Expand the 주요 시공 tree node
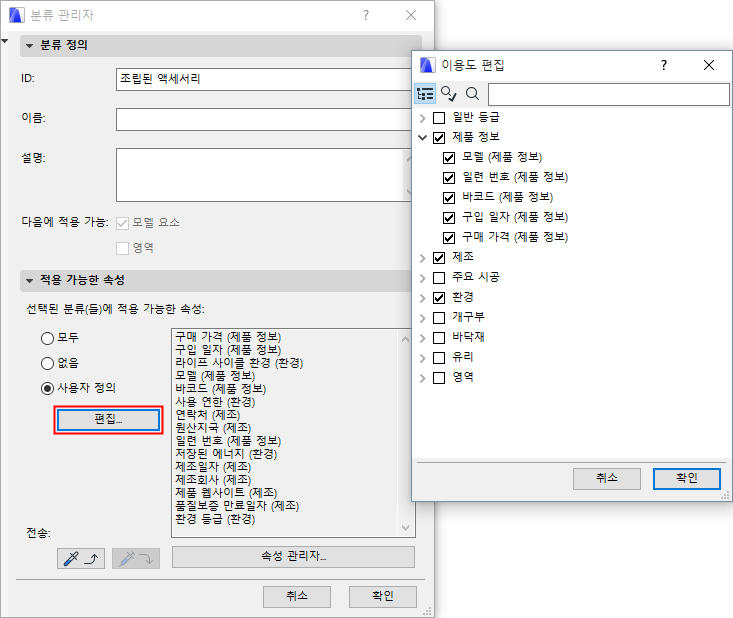 click(x=423, y=278)
